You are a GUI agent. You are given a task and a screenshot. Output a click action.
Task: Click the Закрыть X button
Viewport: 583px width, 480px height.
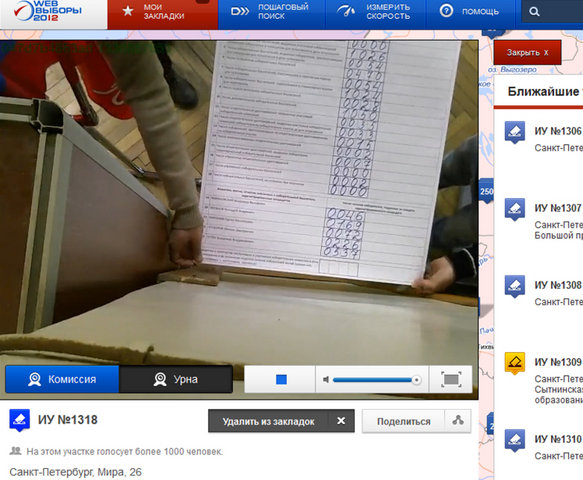pos(527,52)
